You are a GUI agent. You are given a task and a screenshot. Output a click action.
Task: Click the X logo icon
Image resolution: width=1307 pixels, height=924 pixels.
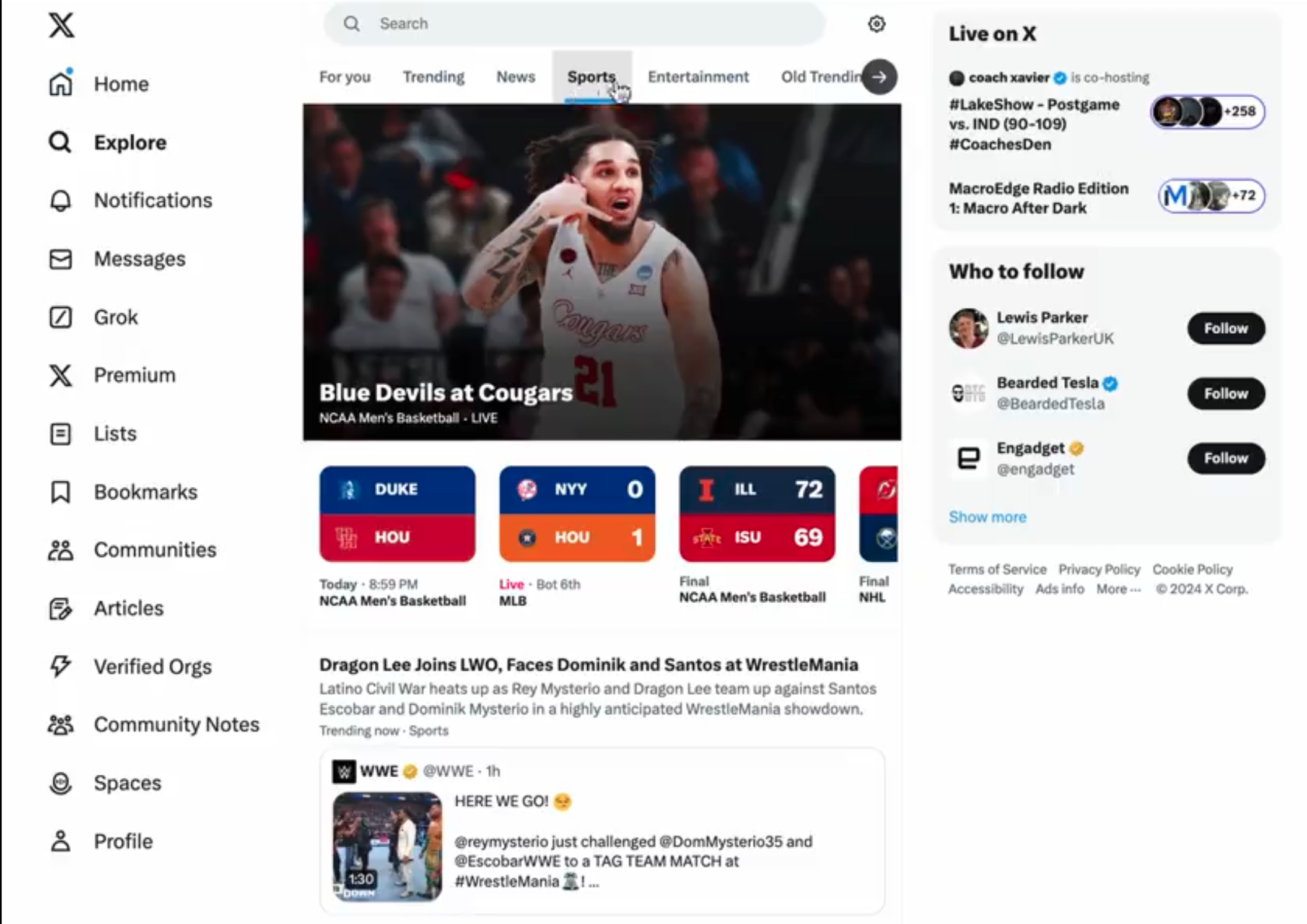(x=61, y=25)
